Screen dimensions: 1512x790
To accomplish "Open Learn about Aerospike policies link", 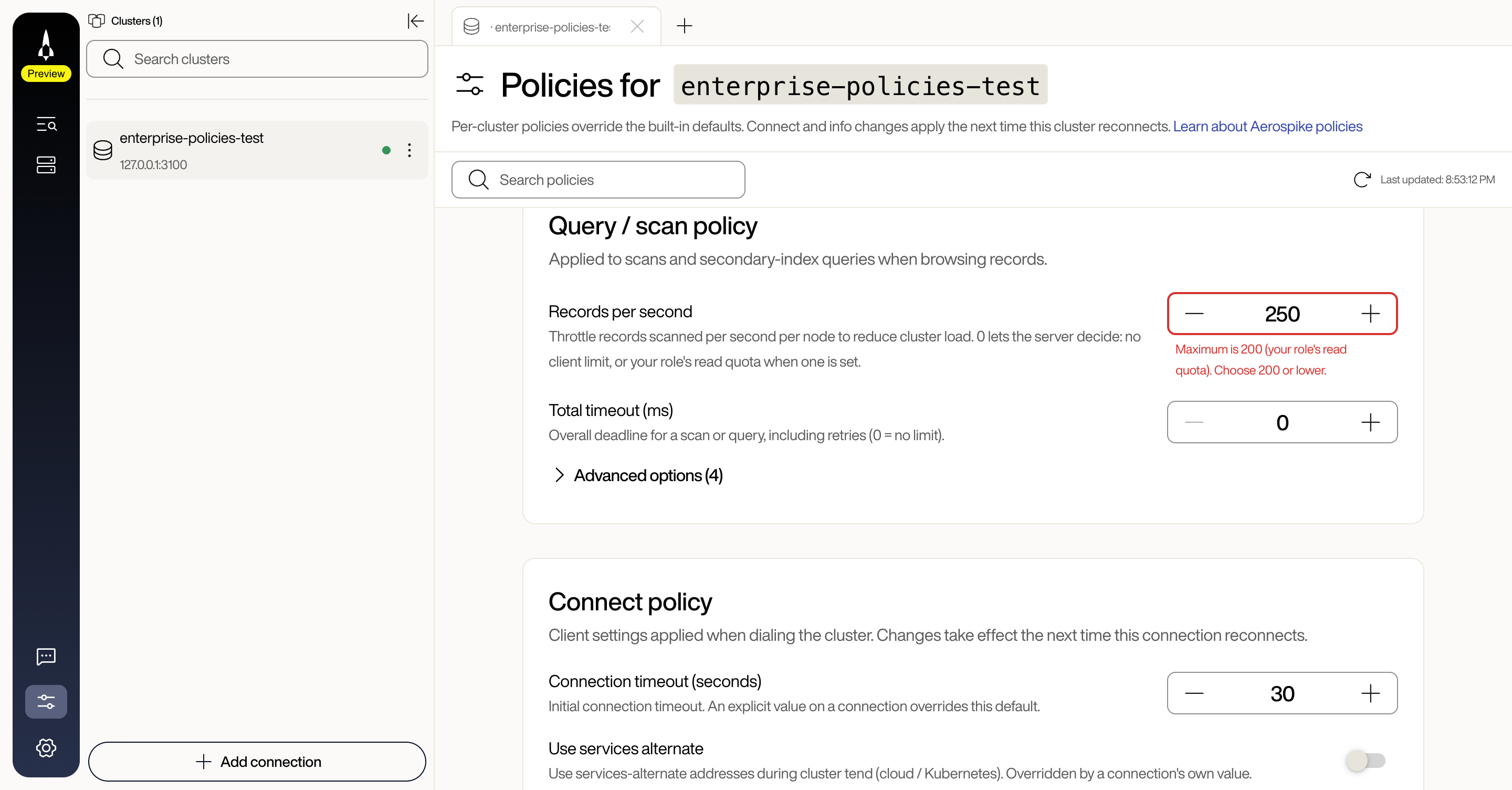I will pyautogui.click(x=1268, y=126).
